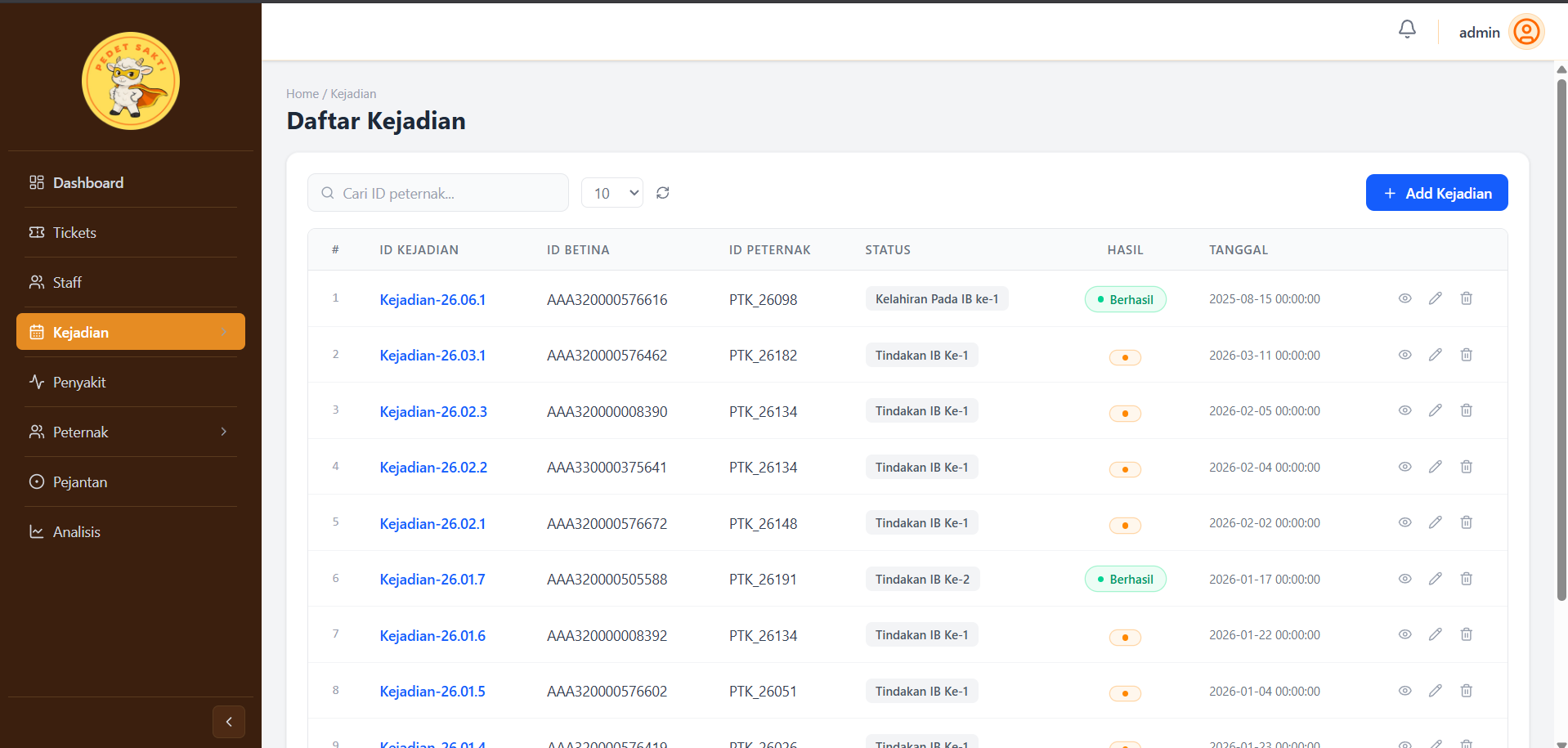The height and width of the screenshot is (748, 1568).
Task: Click the ID KEJADIAN column header
Action: 419,250
